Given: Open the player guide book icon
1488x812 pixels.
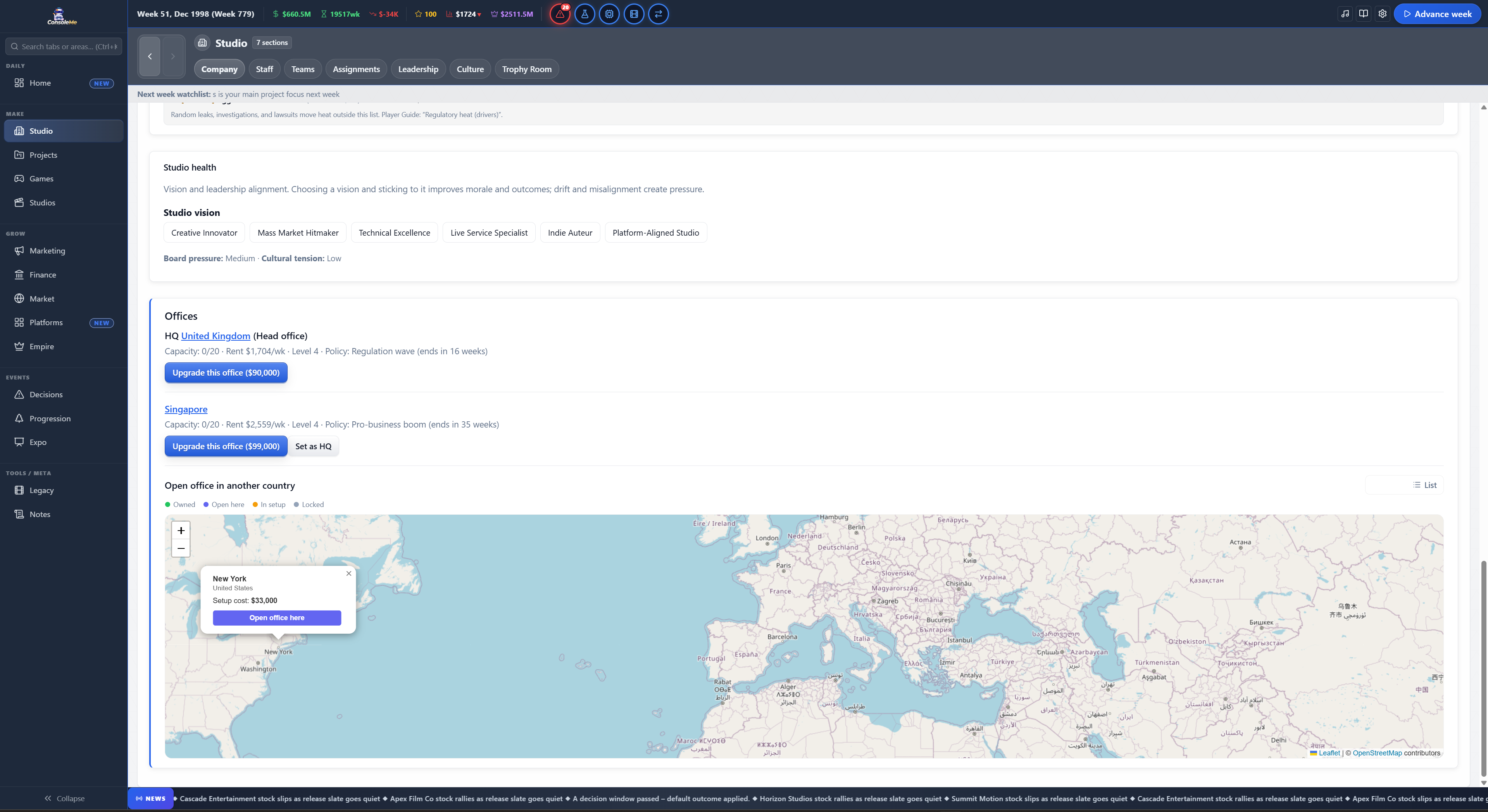Looking at the screenshot, I should [1364, 14].
